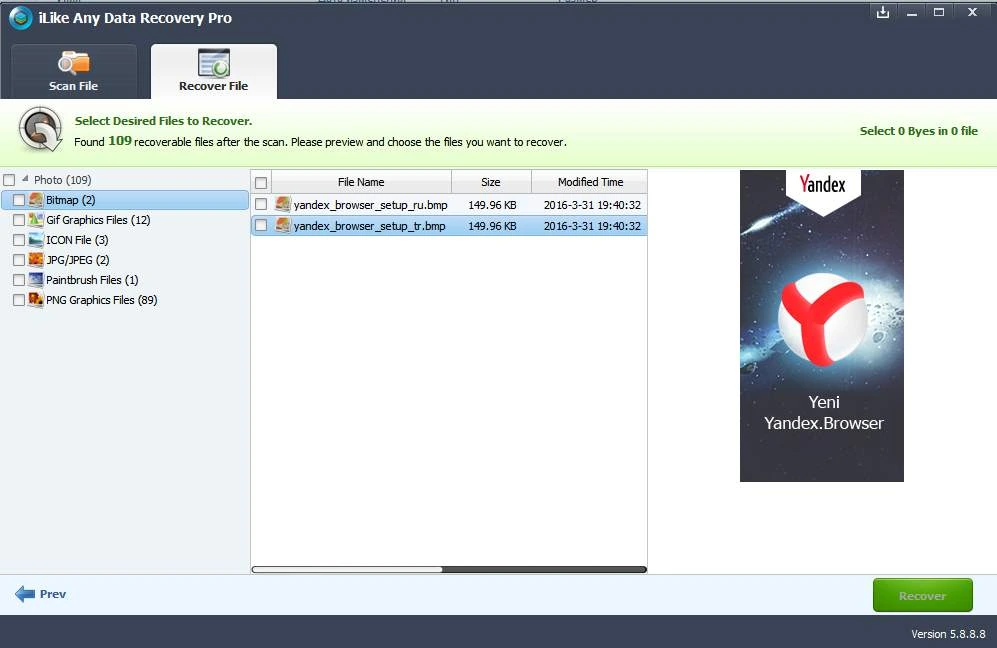
Task: Select file yandex_browser_setup_tr.bmp
Action: (369, 226)
